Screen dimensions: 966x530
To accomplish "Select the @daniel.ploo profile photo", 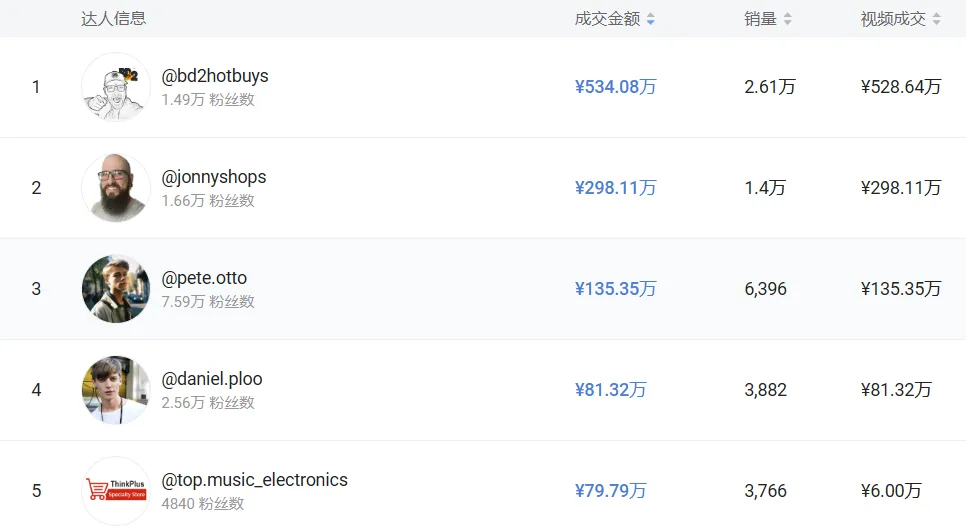I will pyautogui.click(x=116, y=390).
